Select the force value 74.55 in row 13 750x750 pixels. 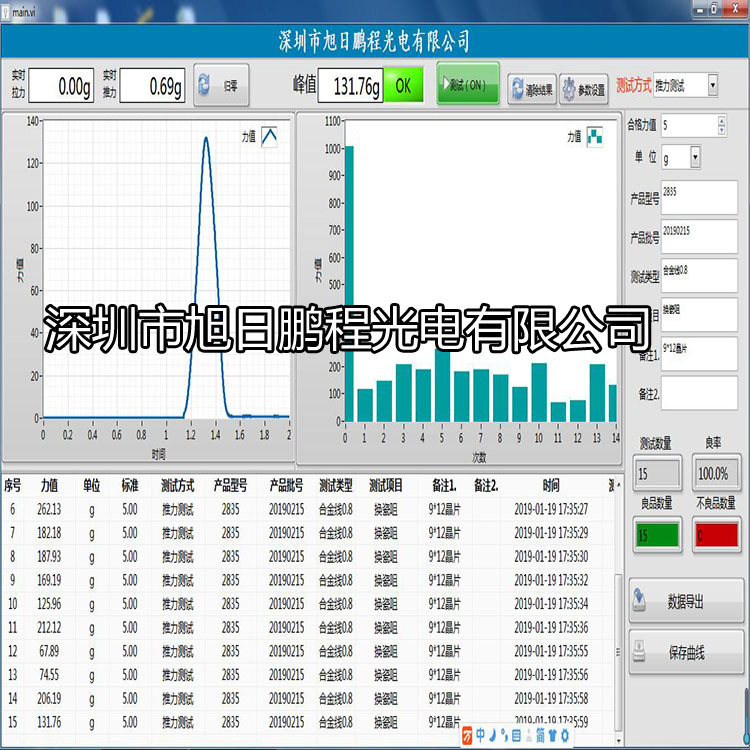point(49,675)
